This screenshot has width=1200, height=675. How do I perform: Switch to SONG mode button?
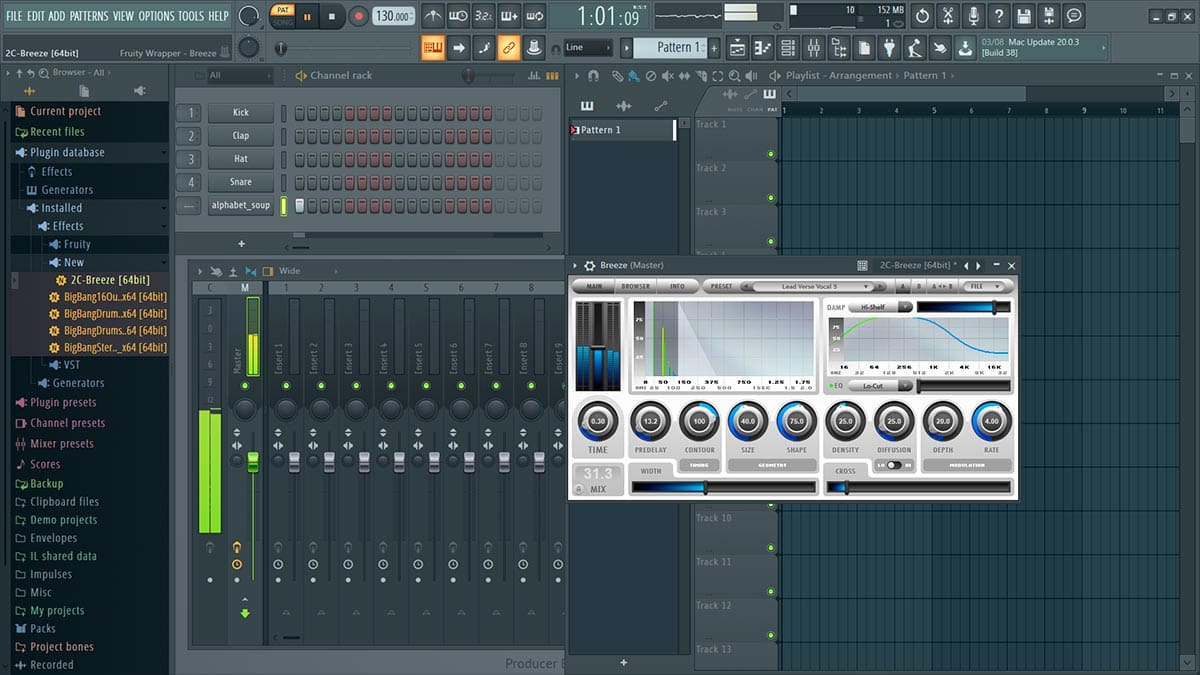coord(282,21)
